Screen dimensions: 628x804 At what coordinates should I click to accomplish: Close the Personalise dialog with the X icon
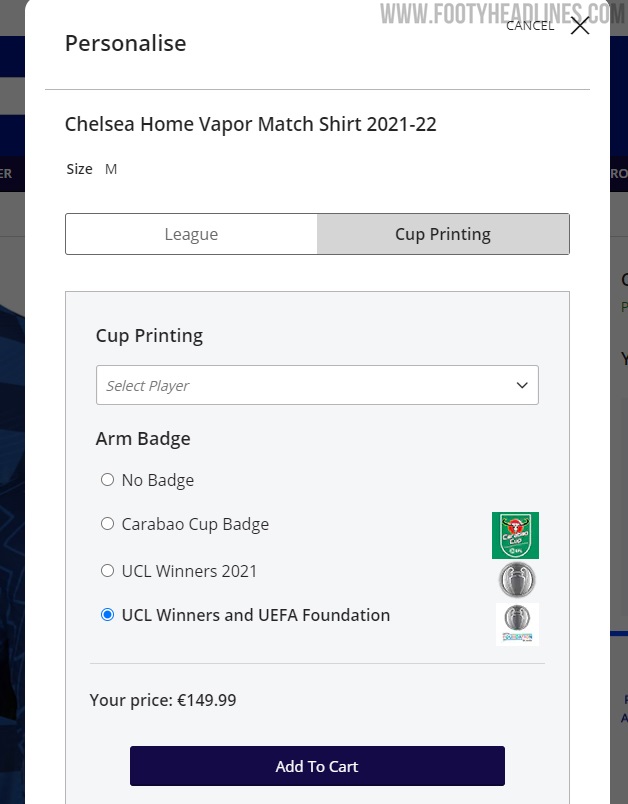point(580,26)
